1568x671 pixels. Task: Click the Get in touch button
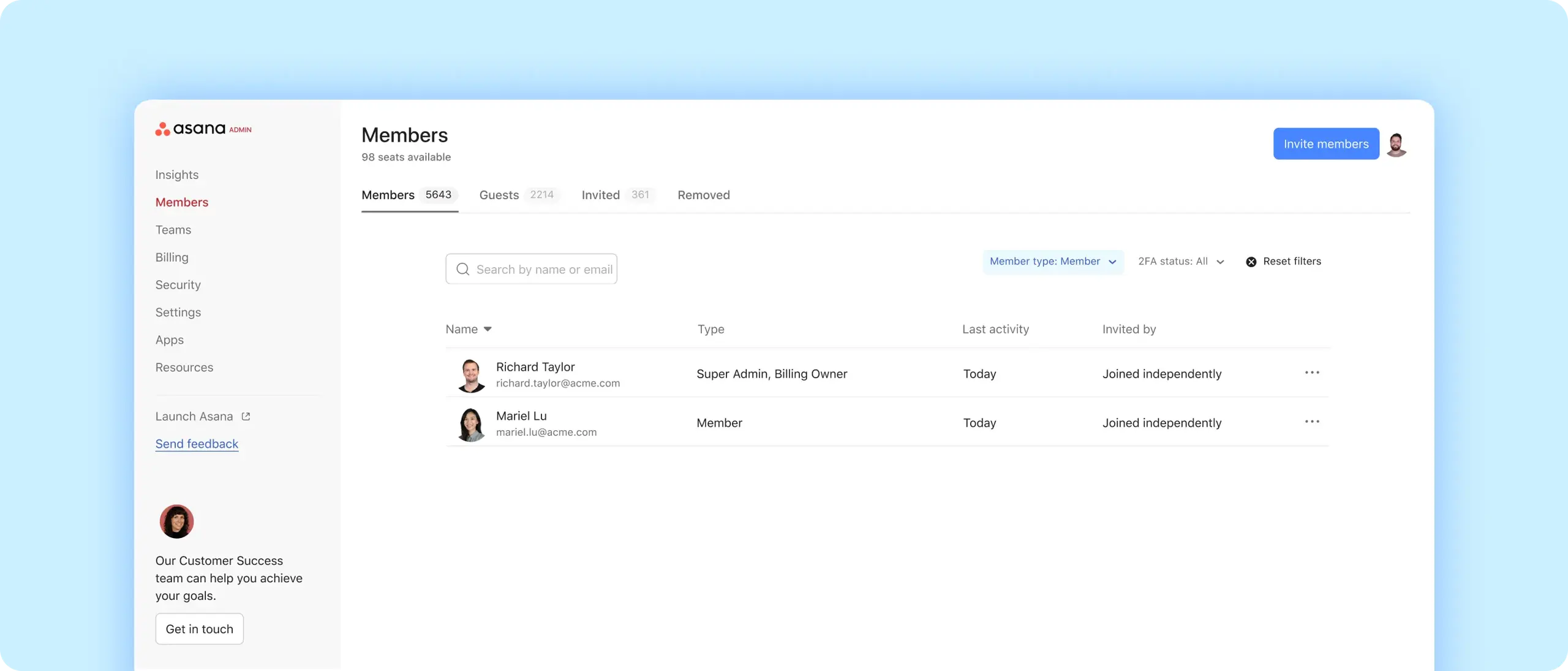click(x=200, y=629)
